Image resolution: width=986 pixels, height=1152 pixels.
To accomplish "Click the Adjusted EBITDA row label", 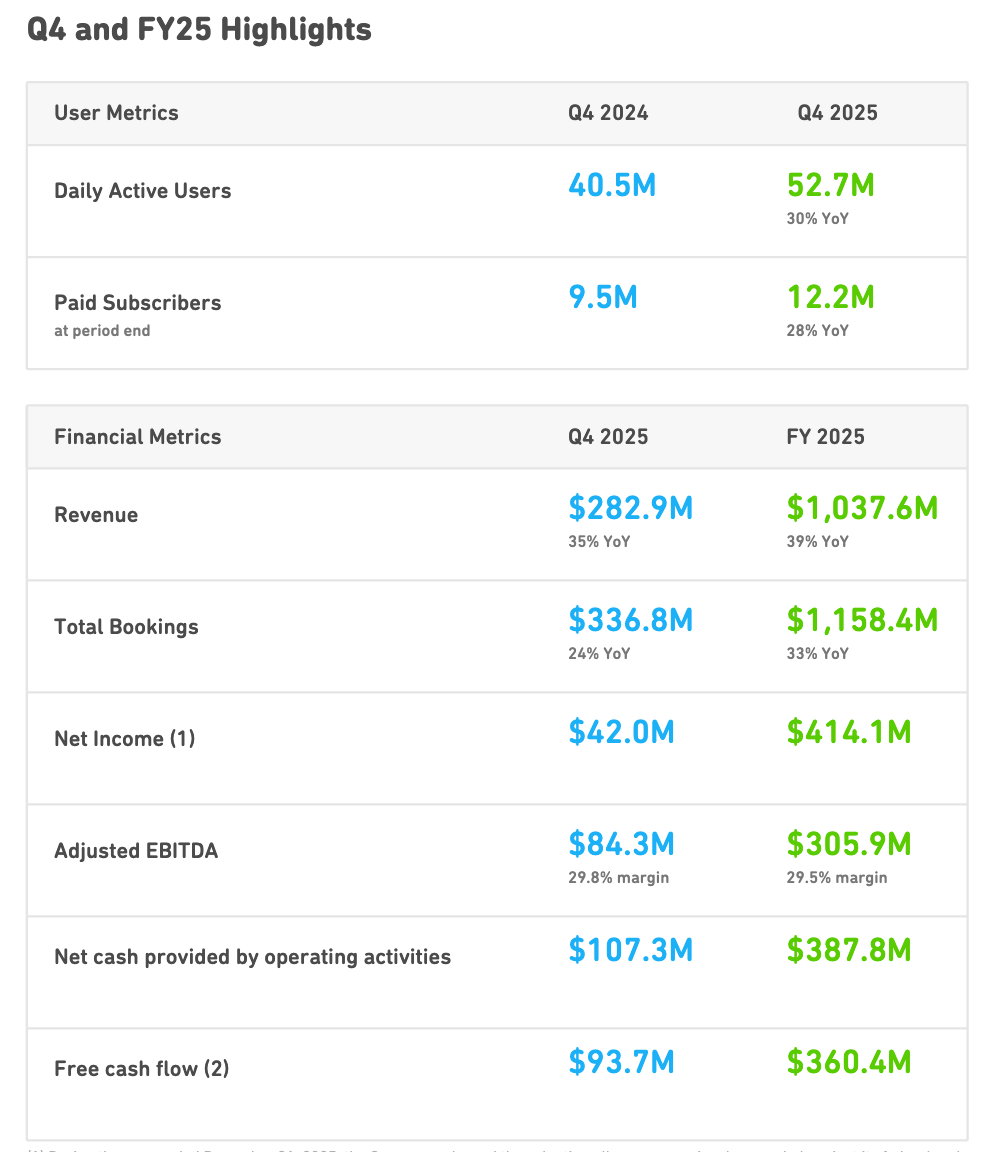I will pyautogui.click(x=136, y=851).
